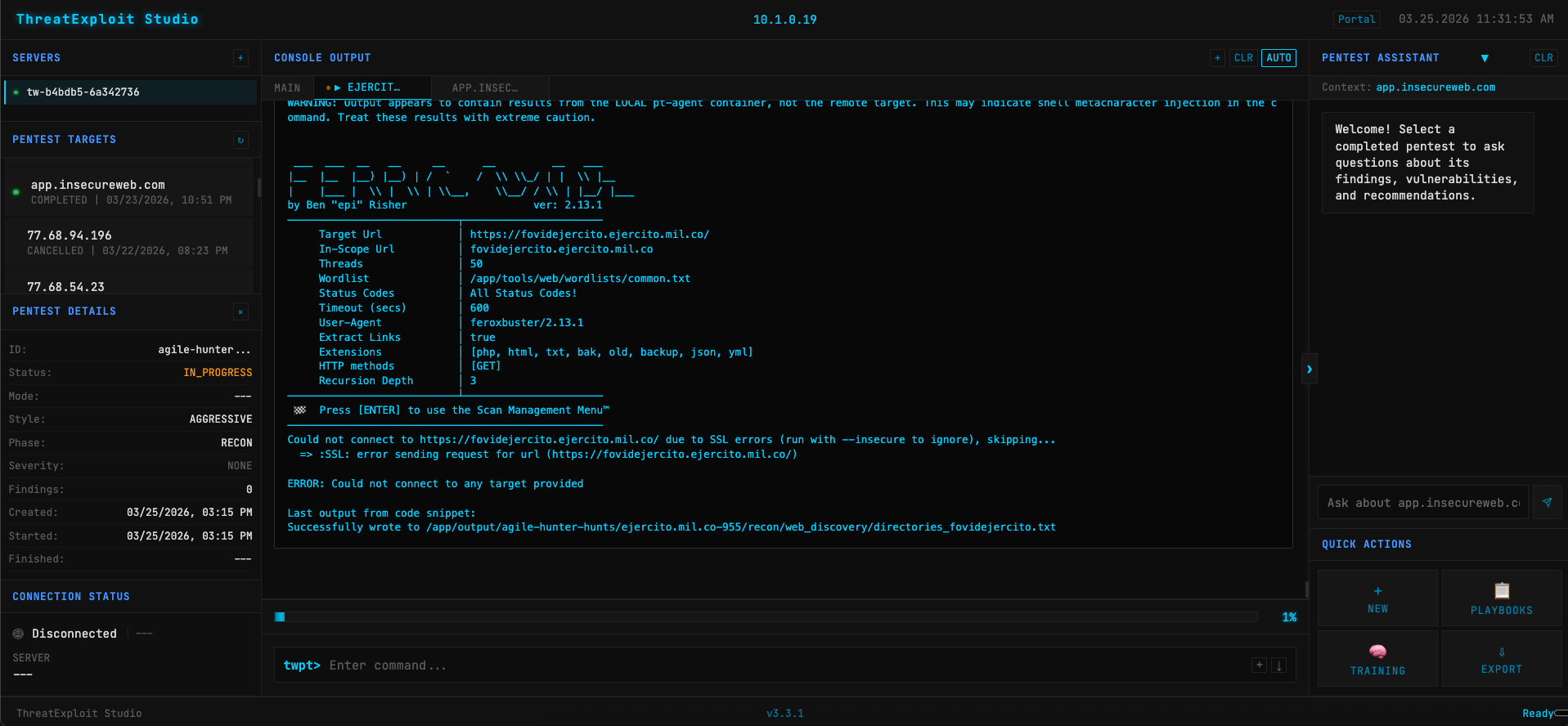Send question to Pentest Assistant
1568x726 pixels.
(x=1546, y=503)
